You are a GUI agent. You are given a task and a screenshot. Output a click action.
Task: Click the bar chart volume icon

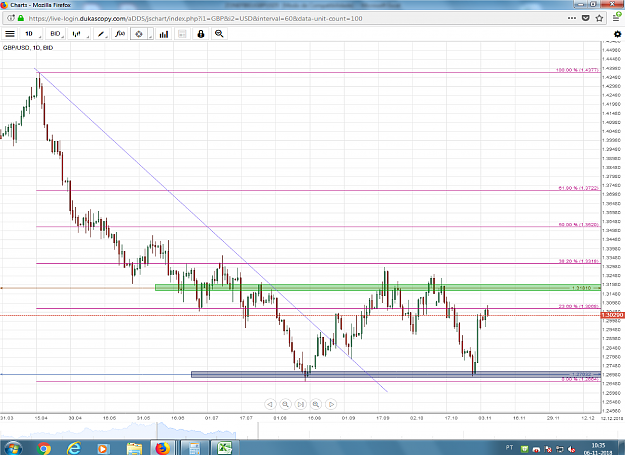(164, 34)
